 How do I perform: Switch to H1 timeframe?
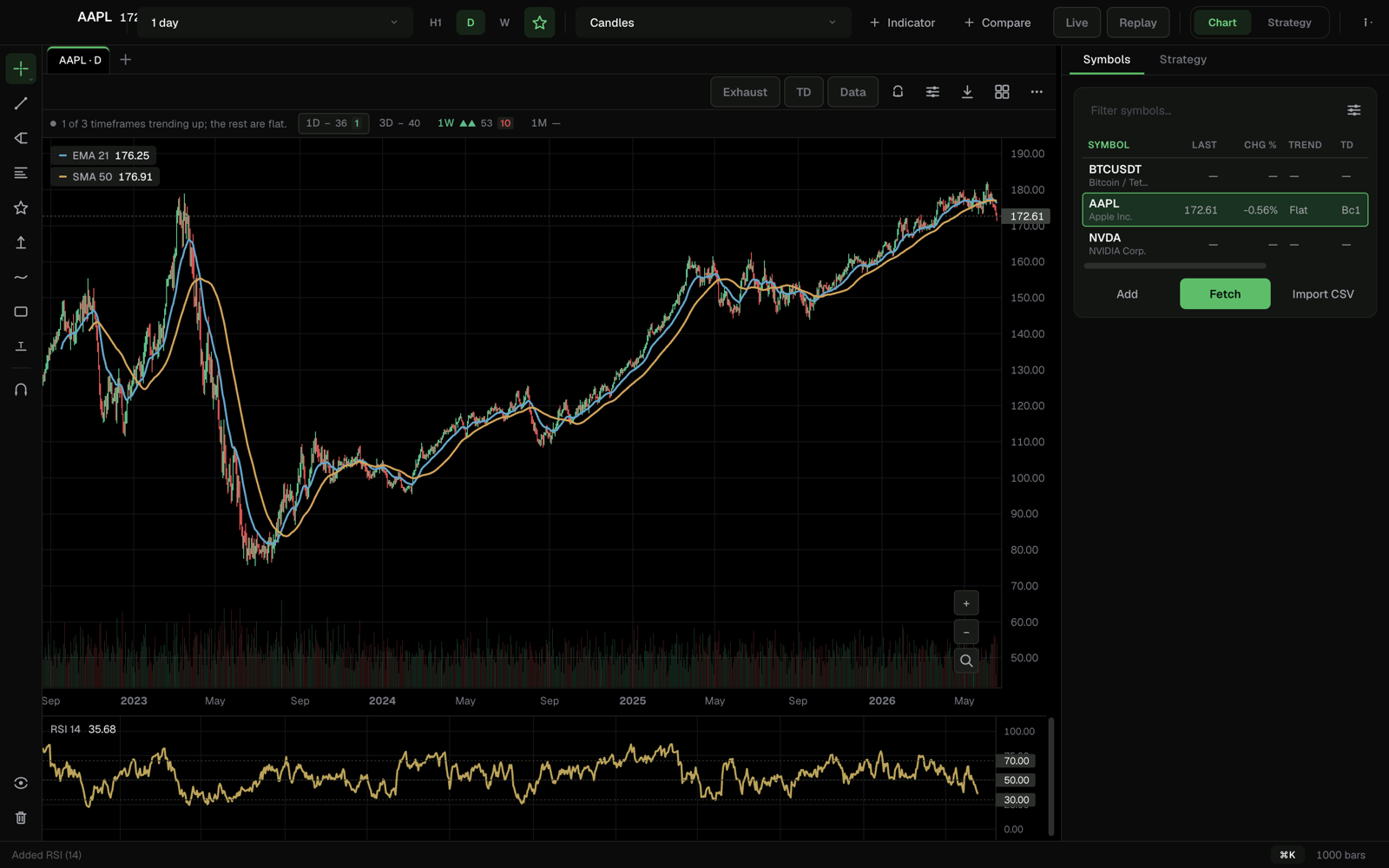pos(436,23)
